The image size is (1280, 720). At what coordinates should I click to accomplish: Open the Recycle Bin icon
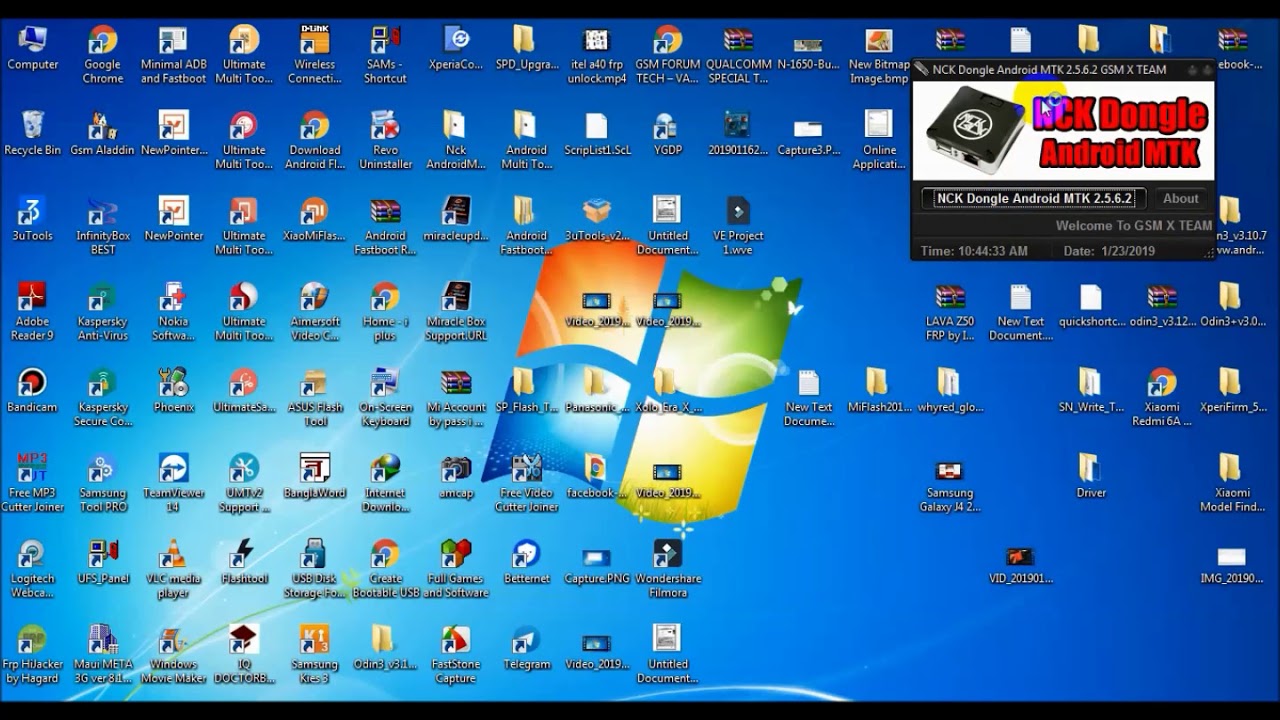[33, 134]
